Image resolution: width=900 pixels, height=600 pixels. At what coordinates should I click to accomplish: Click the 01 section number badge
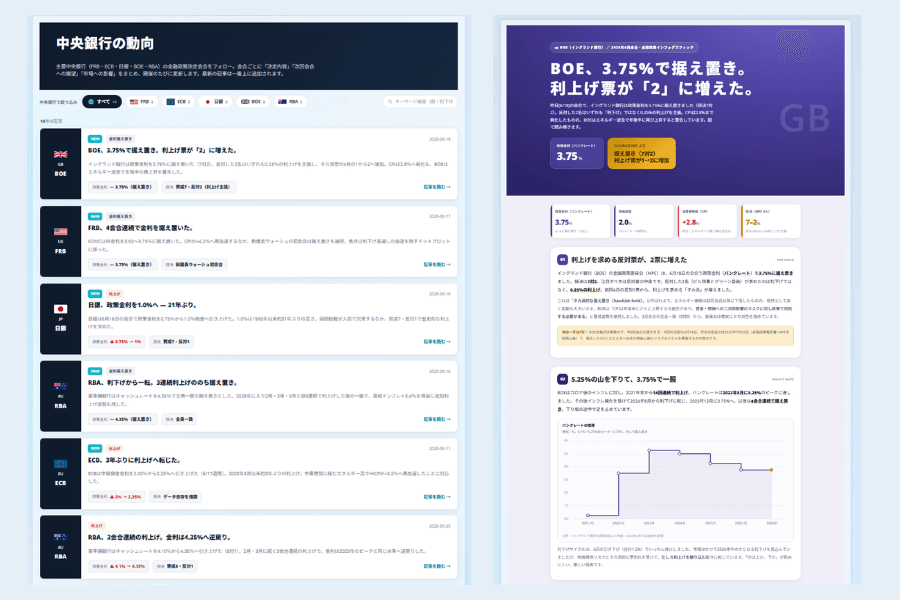point(562,260)
